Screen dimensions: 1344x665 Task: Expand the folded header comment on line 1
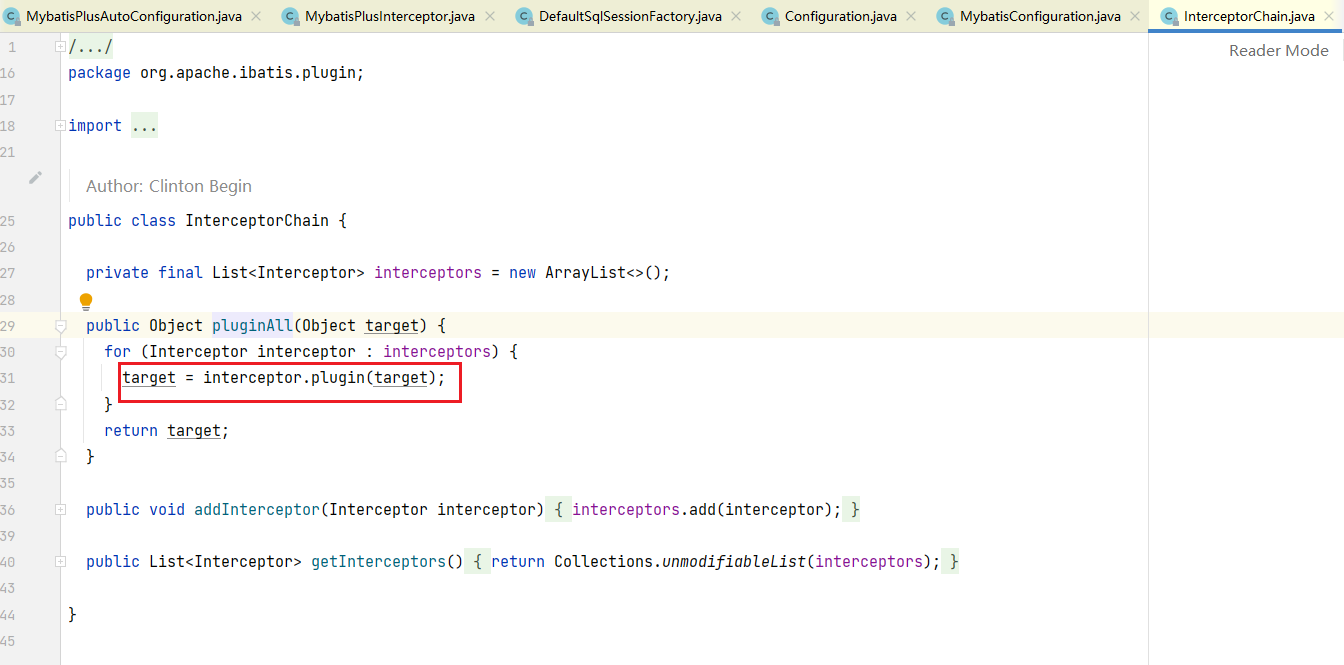[61, 47]
